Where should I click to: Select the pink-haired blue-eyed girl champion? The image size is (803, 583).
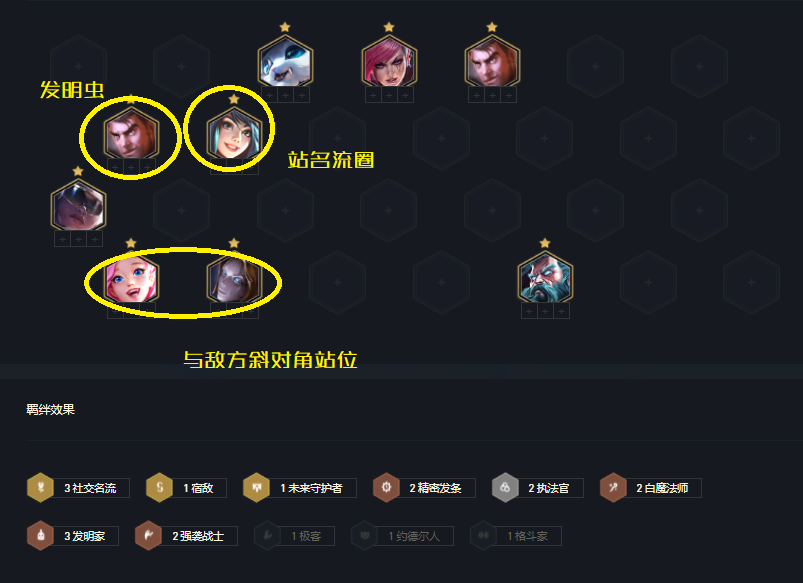(131, 281)
